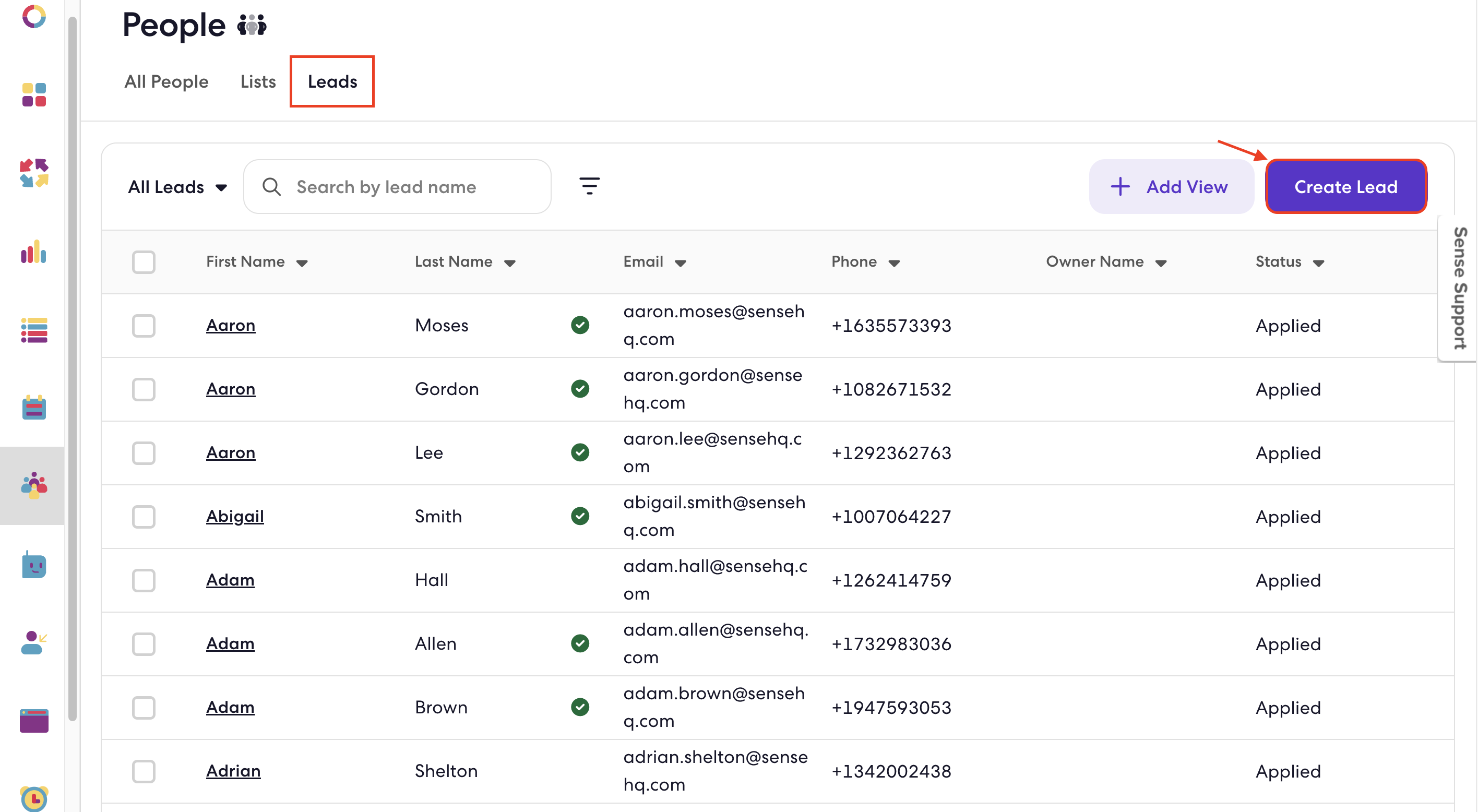Click email adam.hall@sensehq.com
Viewport: 1478px width, 812px height.
click(x=715, y=580)
